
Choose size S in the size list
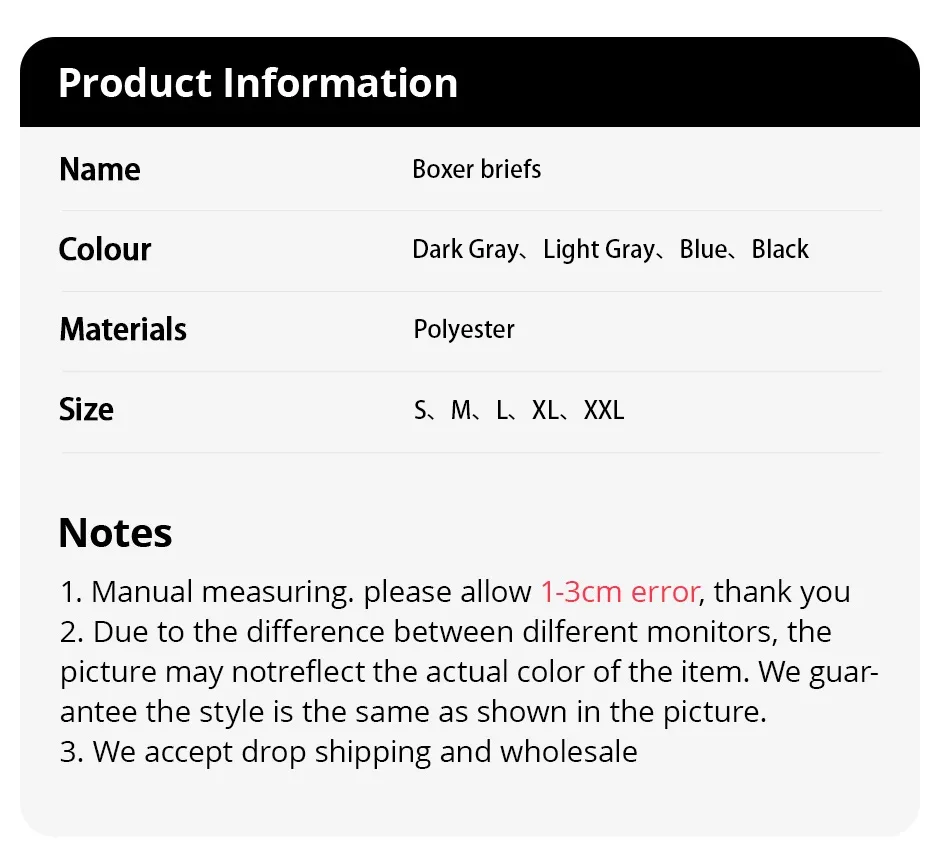click(x=420, y=410)
